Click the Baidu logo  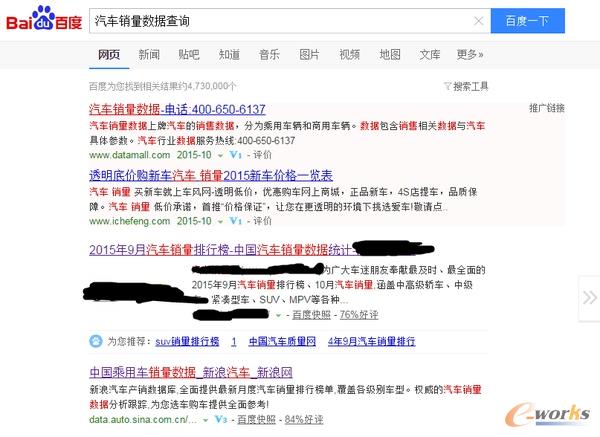[x=44, y=20]
